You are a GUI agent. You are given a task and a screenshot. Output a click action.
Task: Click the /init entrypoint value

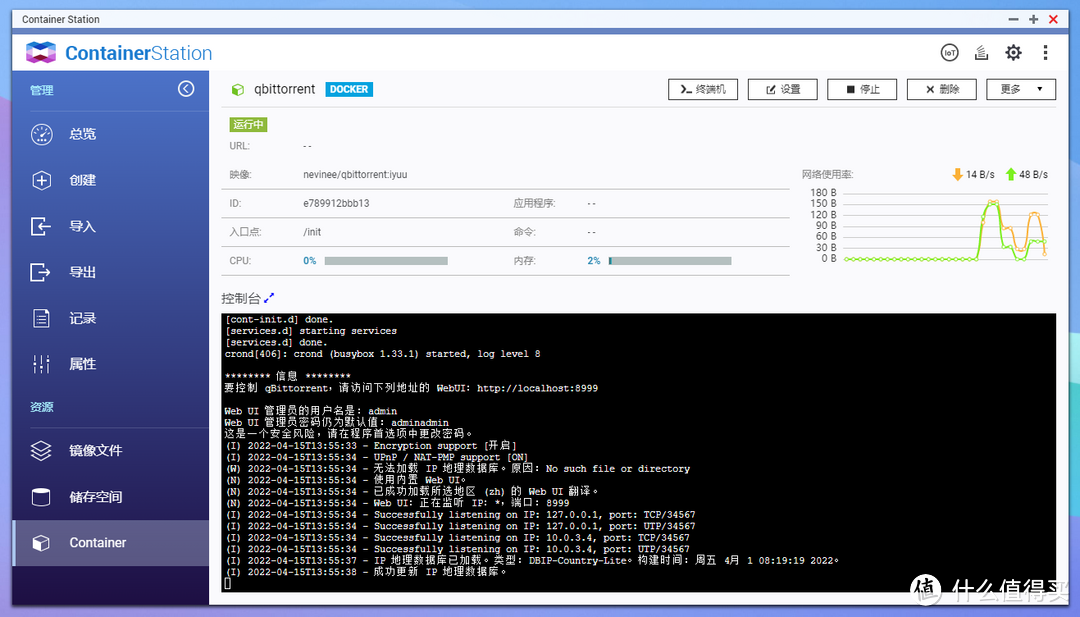pyautogui.click(x=312, y=232)
